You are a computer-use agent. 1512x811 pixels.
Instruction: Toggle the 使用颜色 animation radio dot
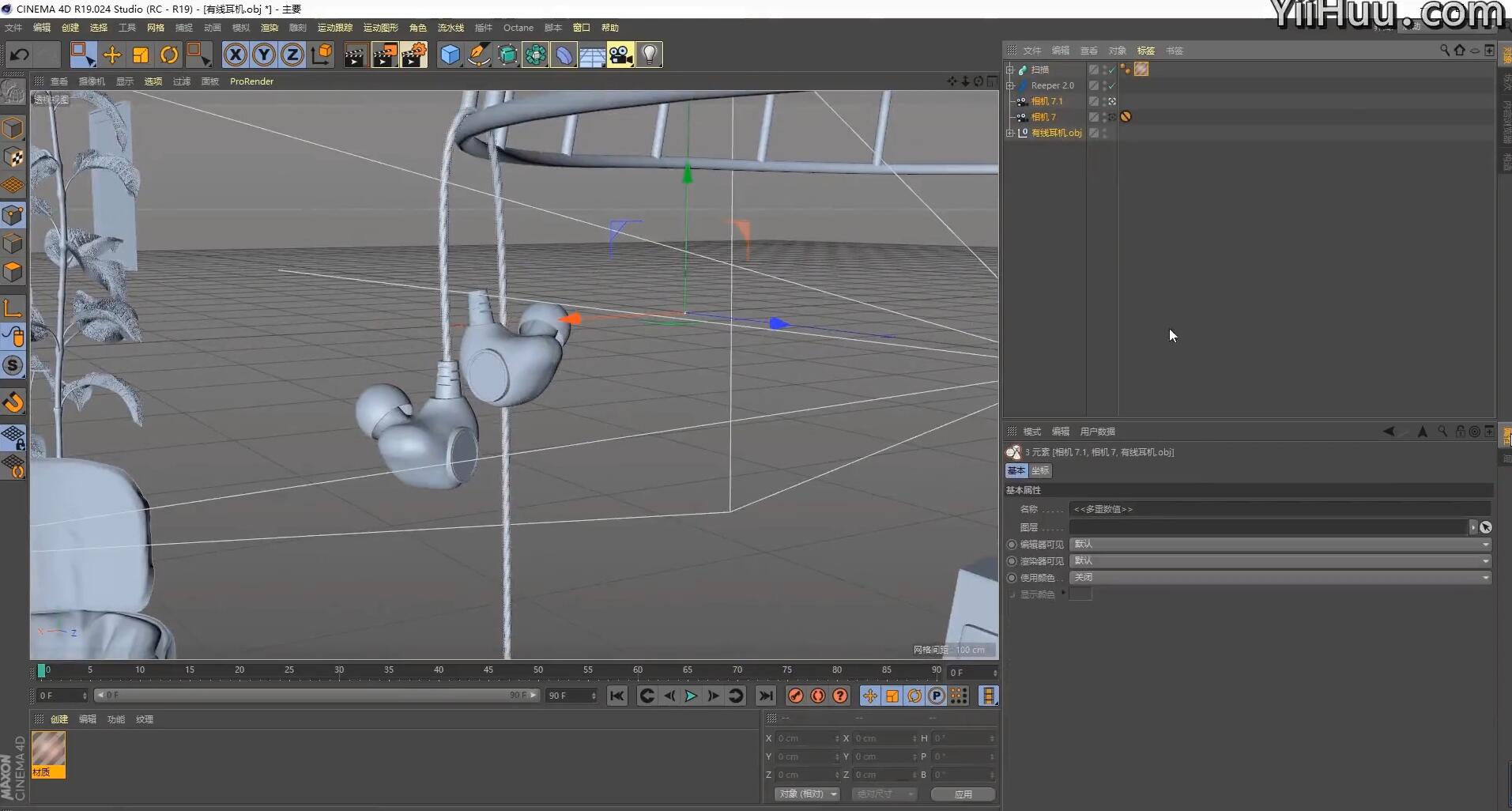1012,578
